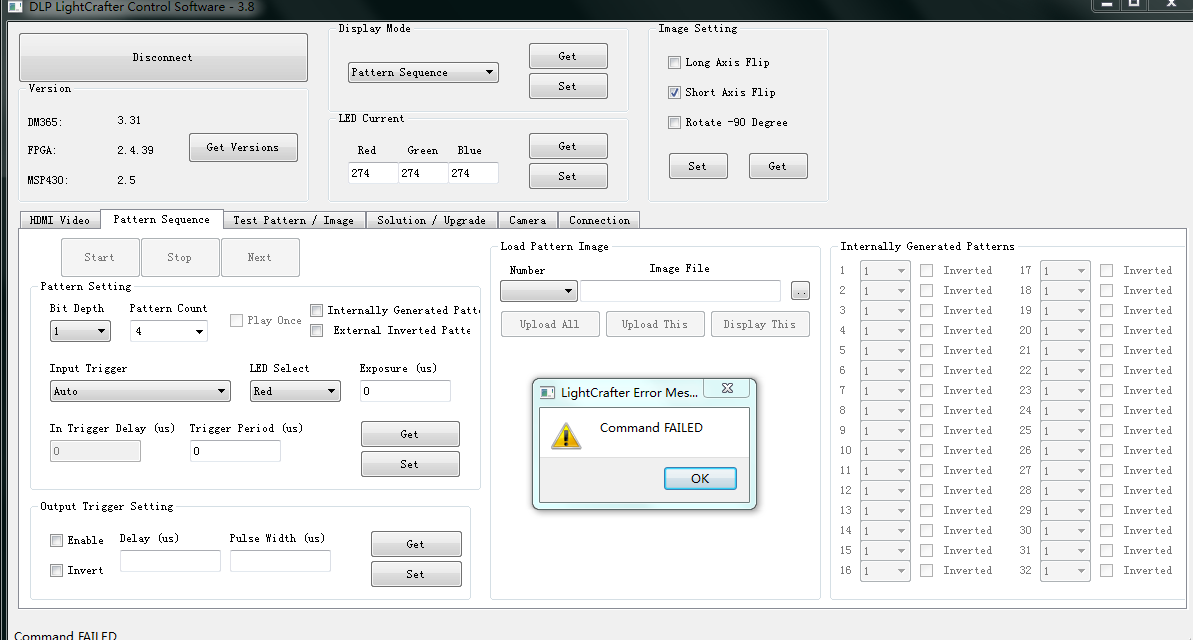Viewport: 1193px width, 640px height.
Task: Uncheck Short Axis Flip checkbox
Action: coord(674,92)
